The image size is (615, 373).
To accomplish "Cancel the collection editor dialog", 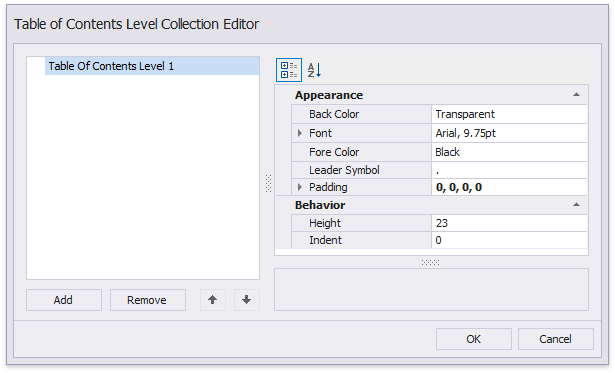I will [x=556, y=339].
